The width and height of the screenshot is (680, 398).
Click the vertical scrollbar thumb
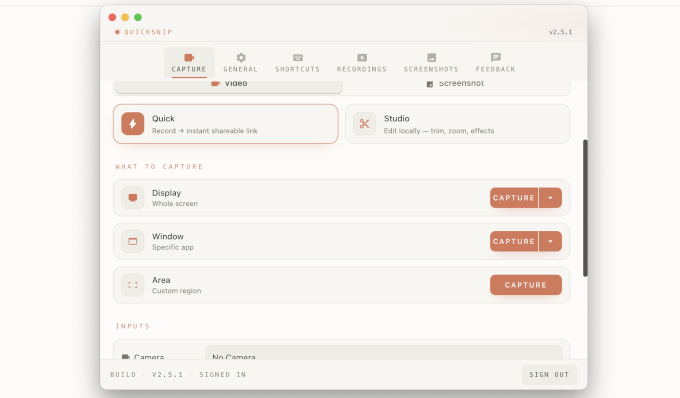585,208
